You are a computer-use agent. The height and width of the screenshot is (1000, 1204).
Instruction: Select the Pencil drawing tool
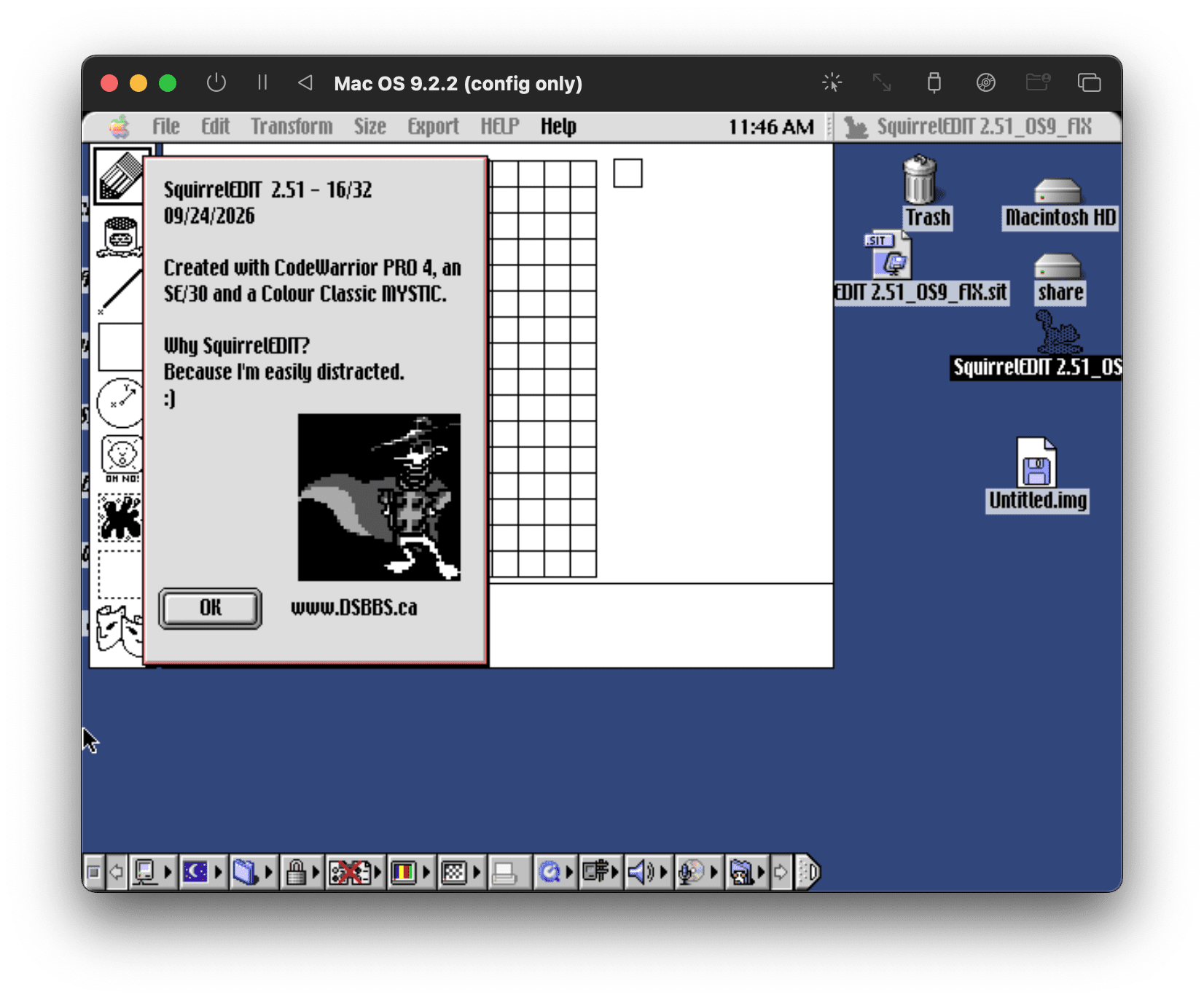pos(120,175)
